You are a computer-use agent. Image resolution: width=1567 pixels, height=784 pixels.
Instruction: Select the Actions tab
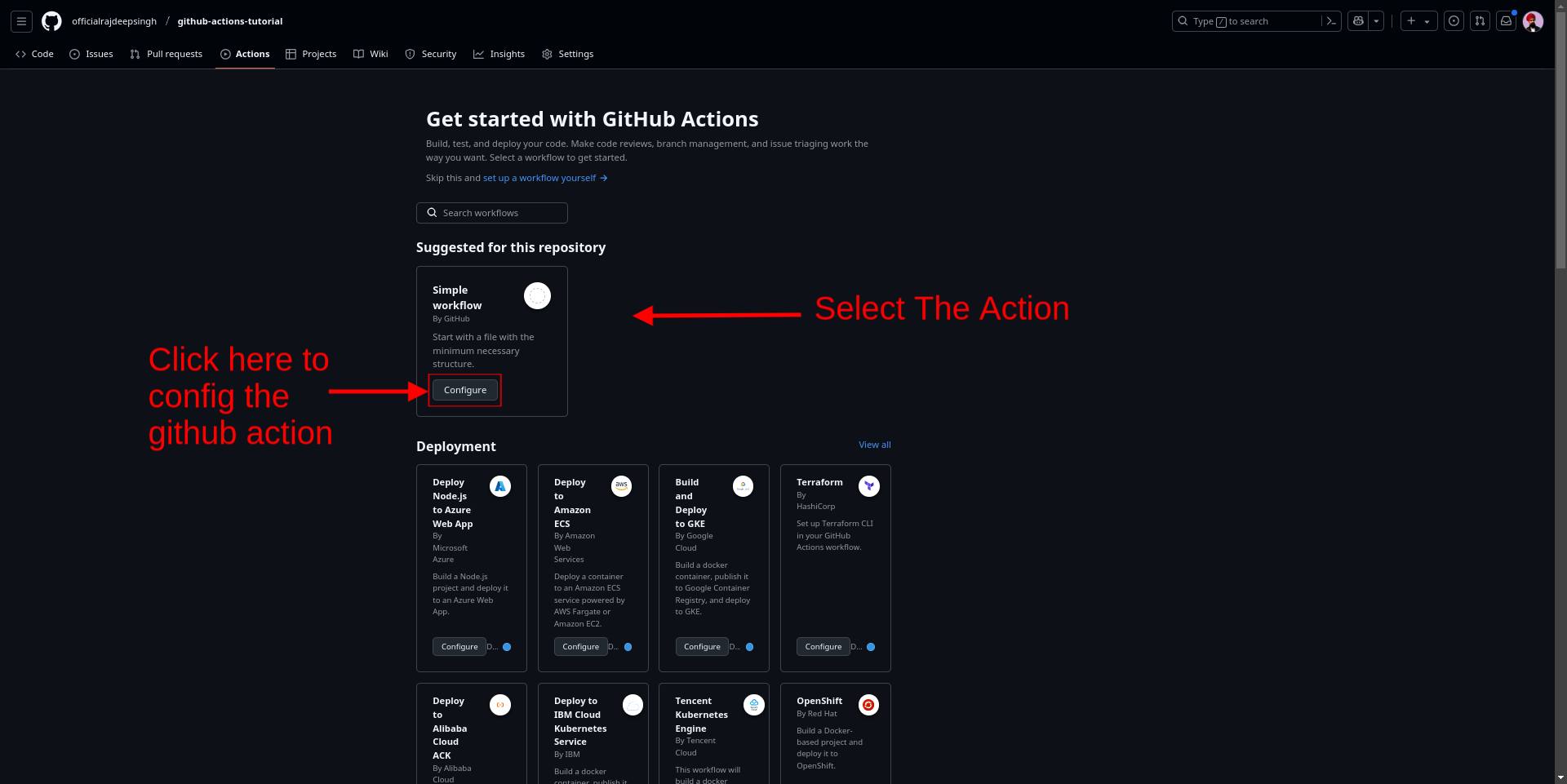point(245,54)
